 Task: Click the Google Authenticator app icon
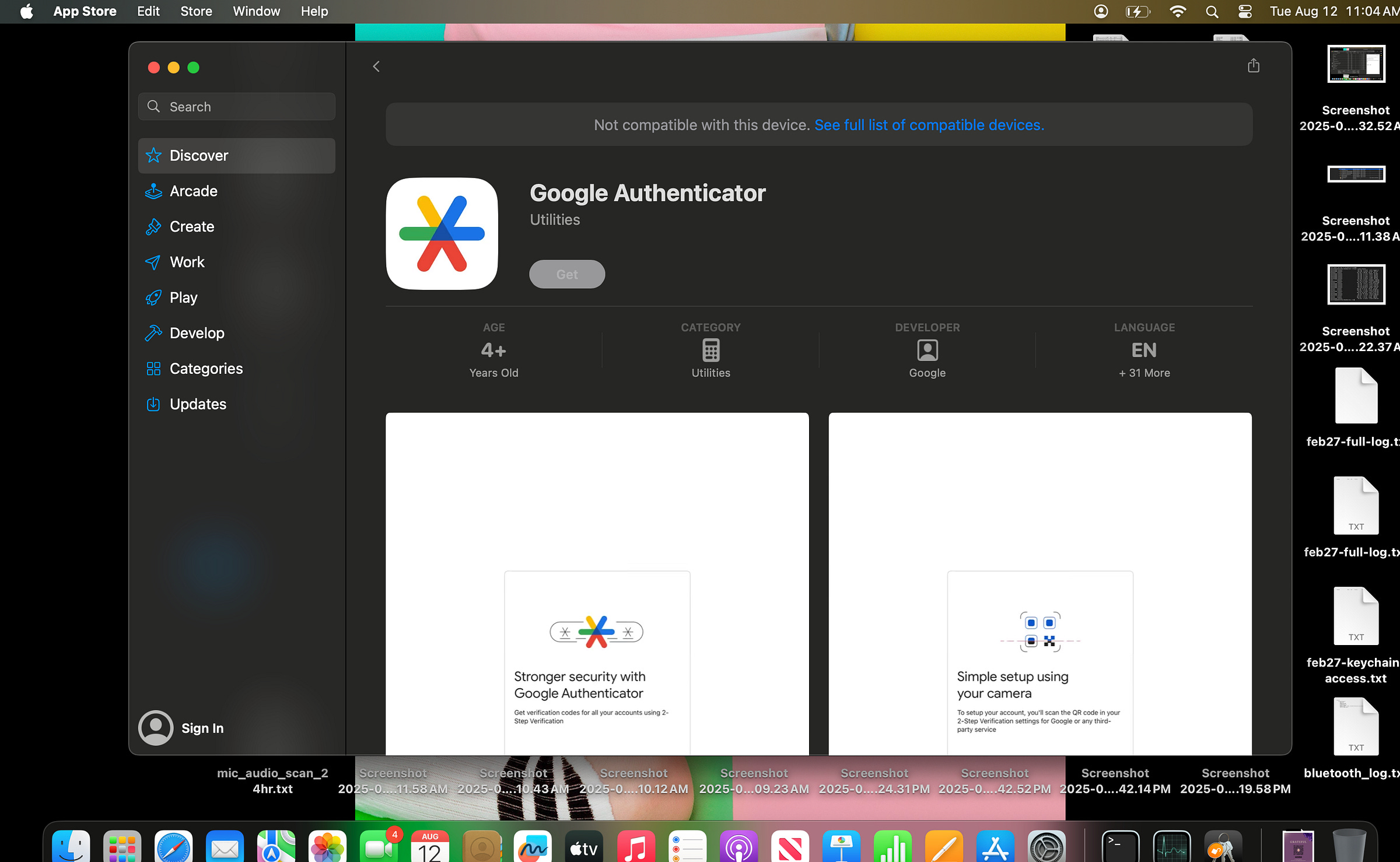pos(442,234)
